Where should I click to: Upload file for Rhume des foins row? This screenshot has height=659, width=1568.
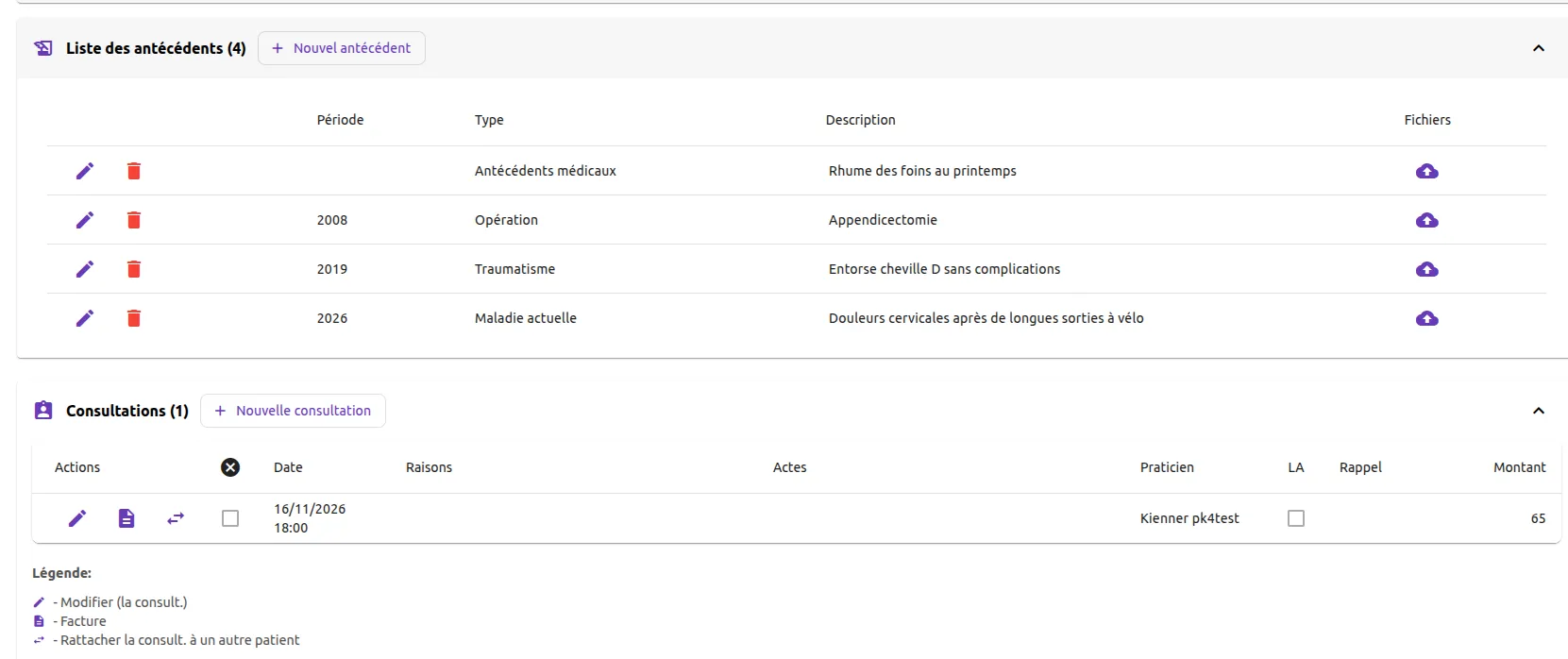[1427, 171]
